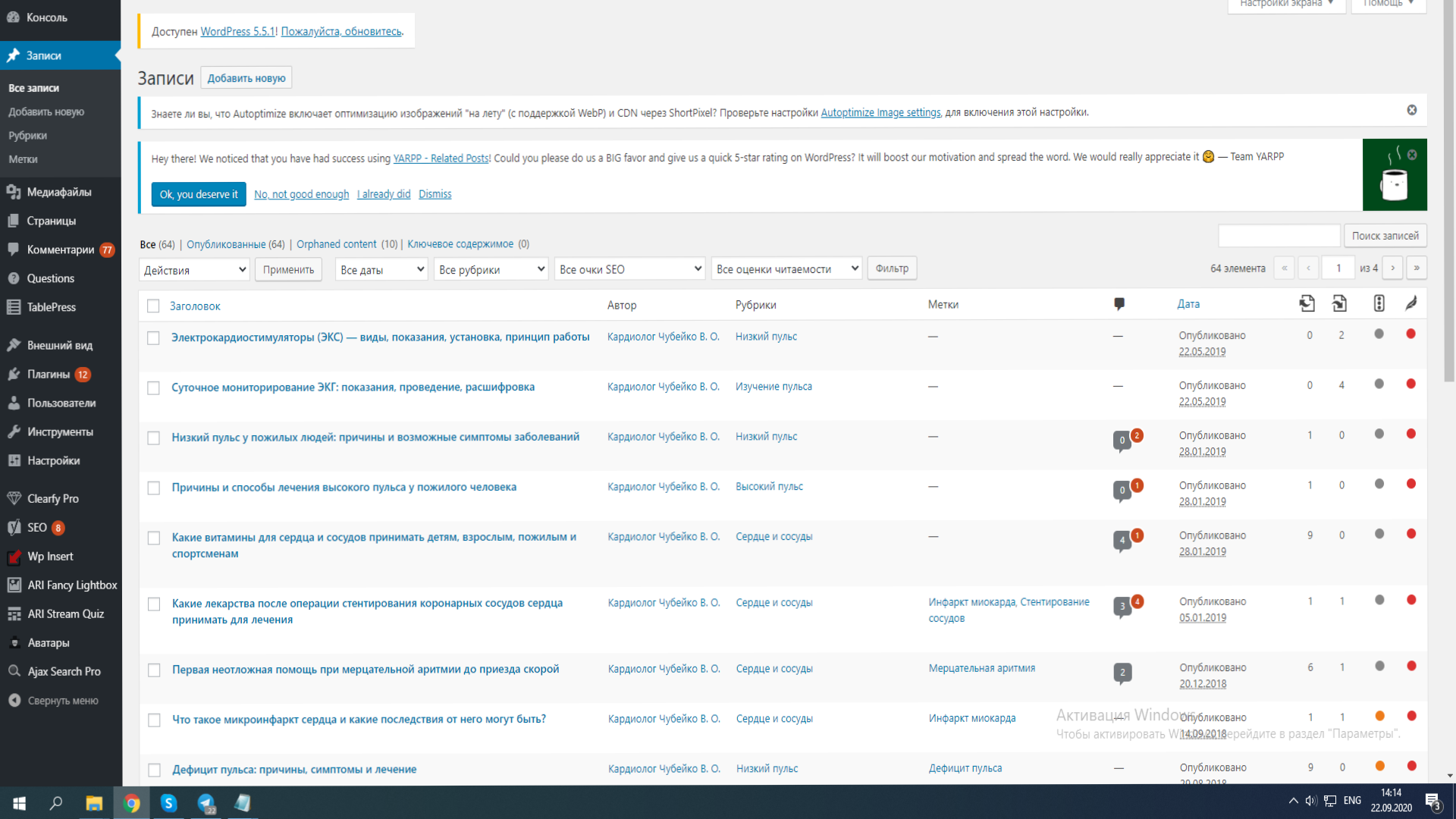Check the box for Электрокардиостимуляторы post
Image resolution: width=1456 pixels, height=819 pixels.
pos(153,337)
